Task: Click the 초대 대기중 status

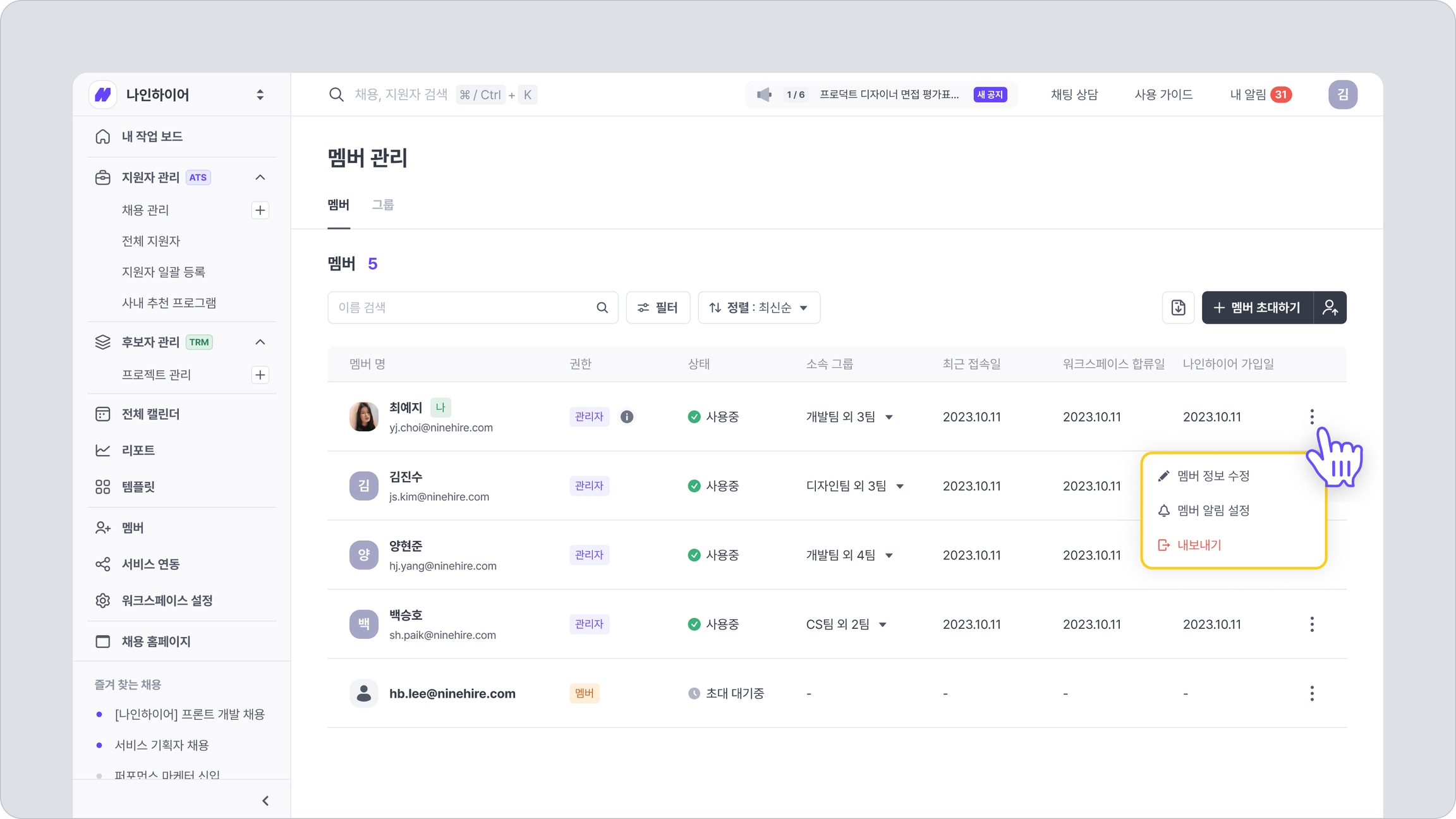Action: tap(726, 693)
